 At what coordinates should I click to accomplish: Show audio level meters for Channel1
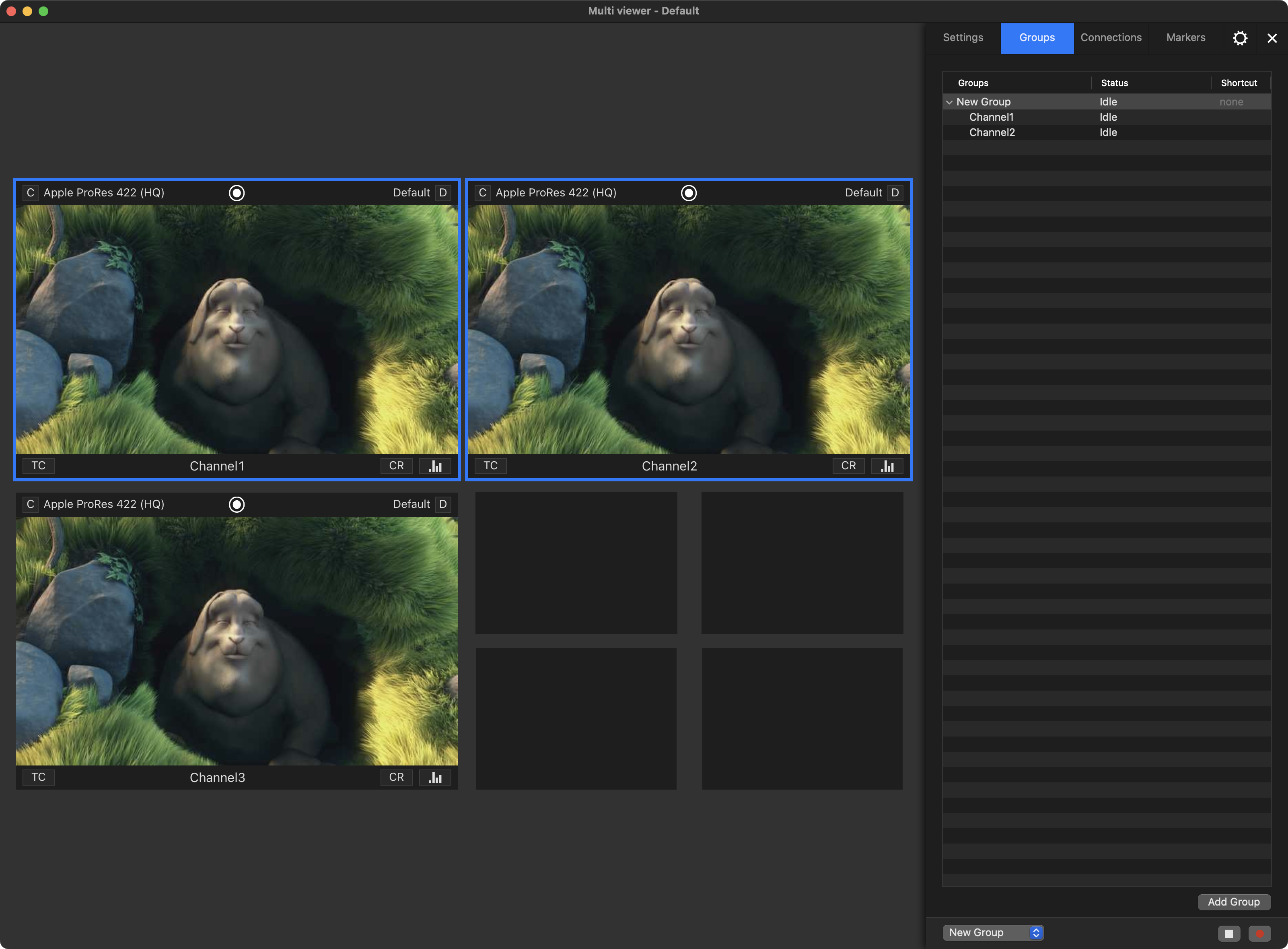point(435,466)
